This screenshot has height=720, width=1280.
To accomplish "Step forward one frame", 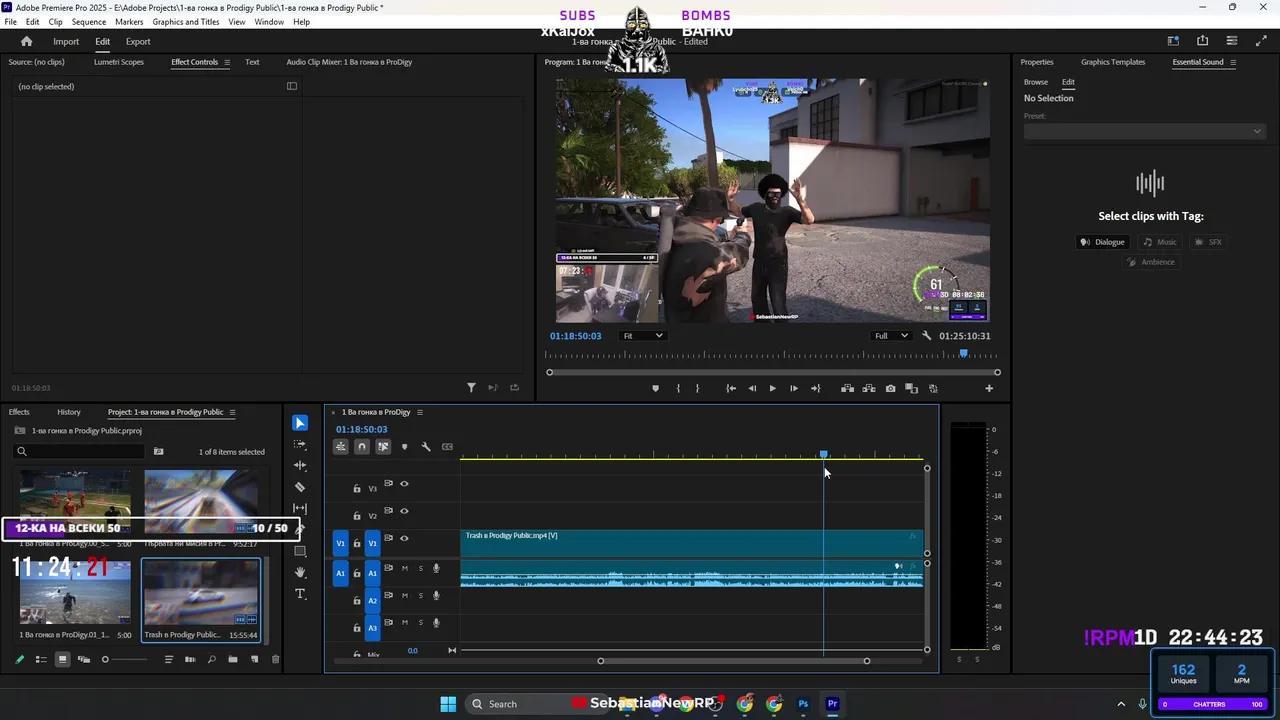I will click(794, 388).
